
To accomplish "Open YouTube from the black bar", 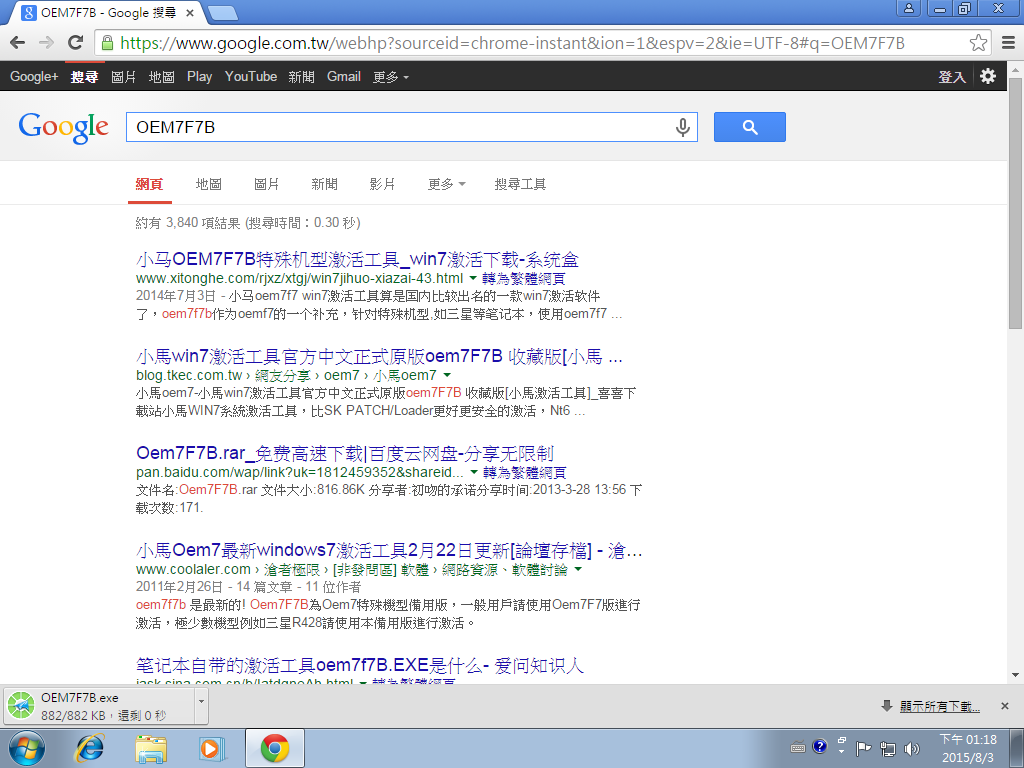I will [x=251, y=76].
